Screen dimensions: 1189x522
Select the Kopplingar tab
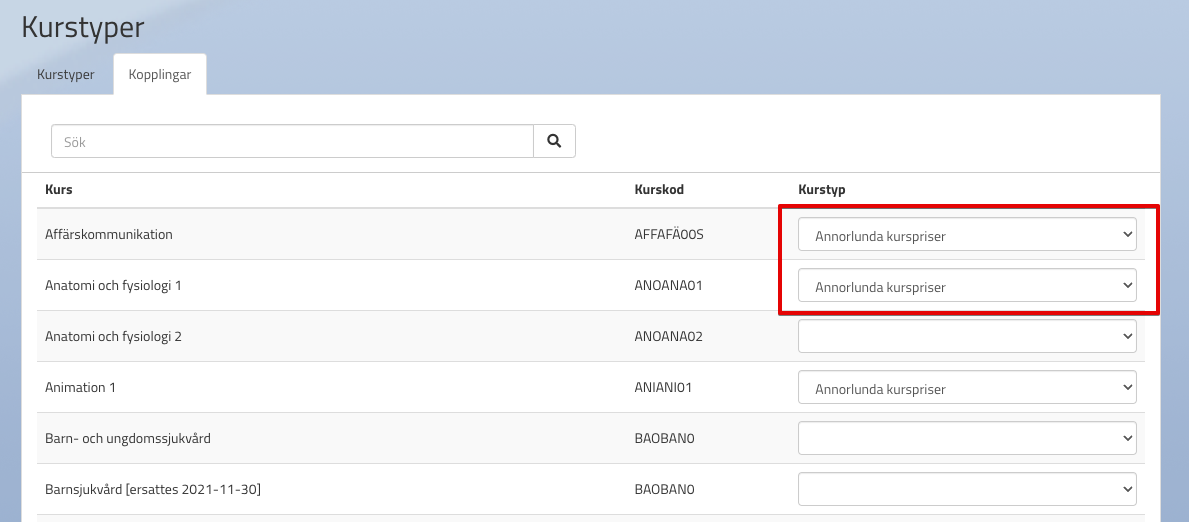click(160, 75)
